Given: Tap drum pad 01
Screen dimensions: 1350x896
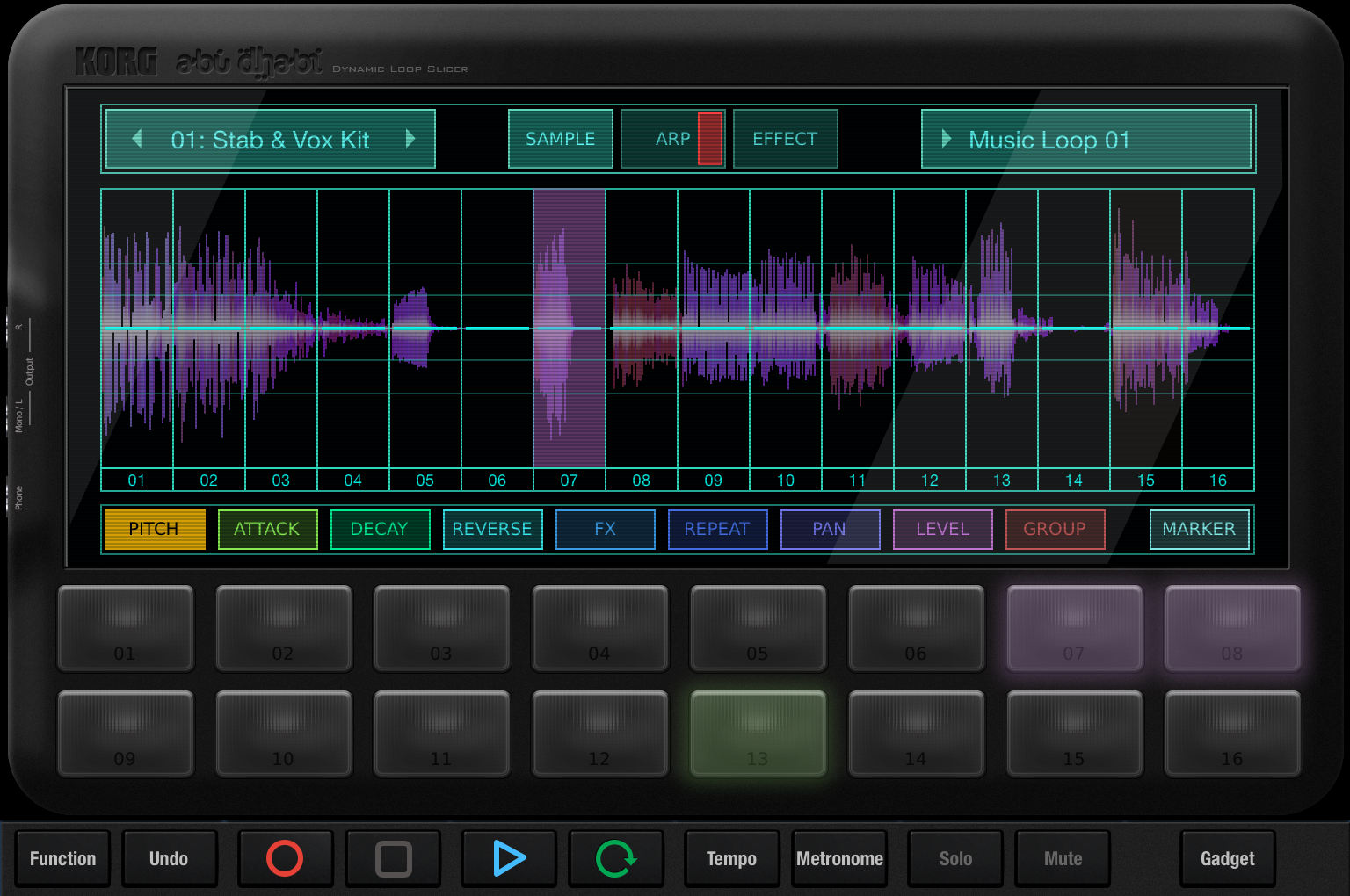Looking at the screenshot, I should [126, 628].
